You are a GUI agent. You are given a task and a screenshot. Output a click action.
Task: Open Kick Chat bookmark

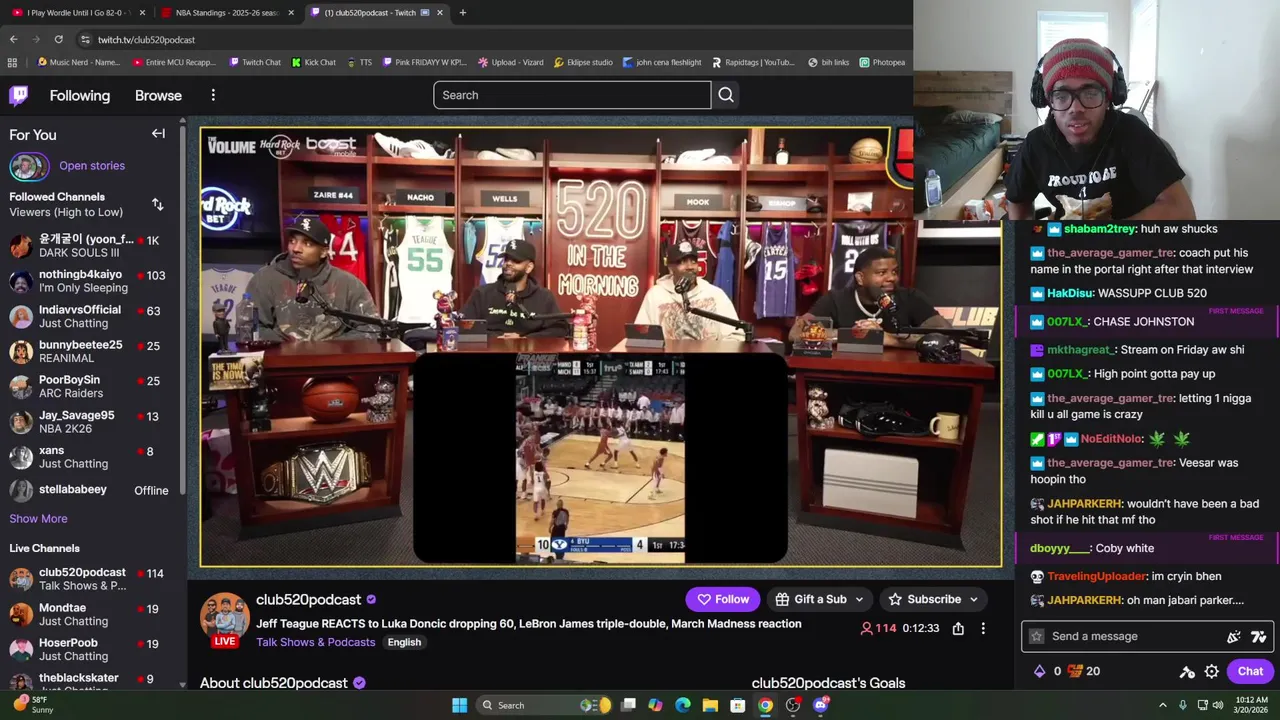(314, 62)
